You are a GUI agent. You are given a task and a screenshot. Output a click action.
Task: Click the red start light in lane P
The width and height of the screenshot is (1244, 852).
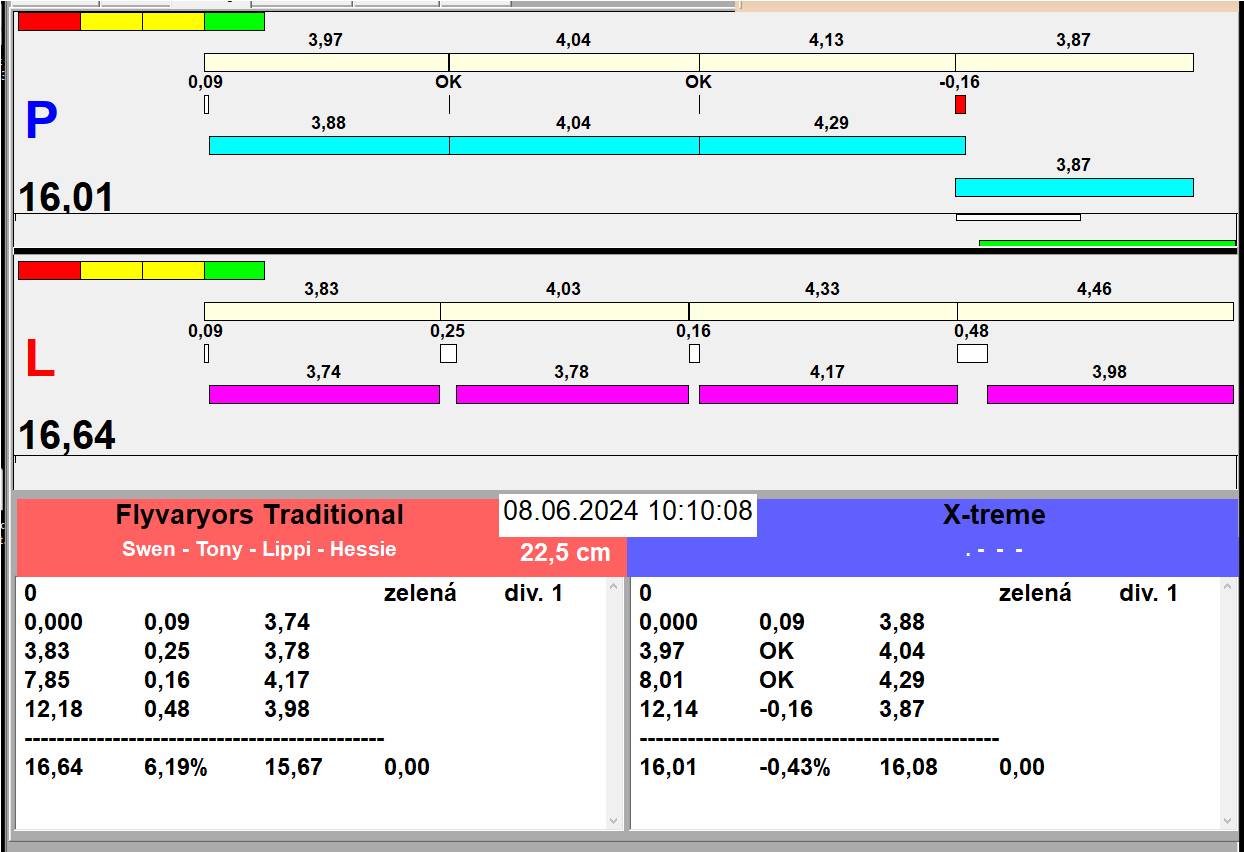click(x=49, y=21)
